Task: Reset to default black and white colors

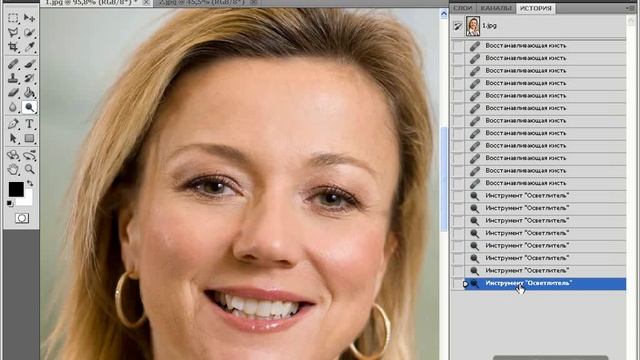Action: point(10,203)
